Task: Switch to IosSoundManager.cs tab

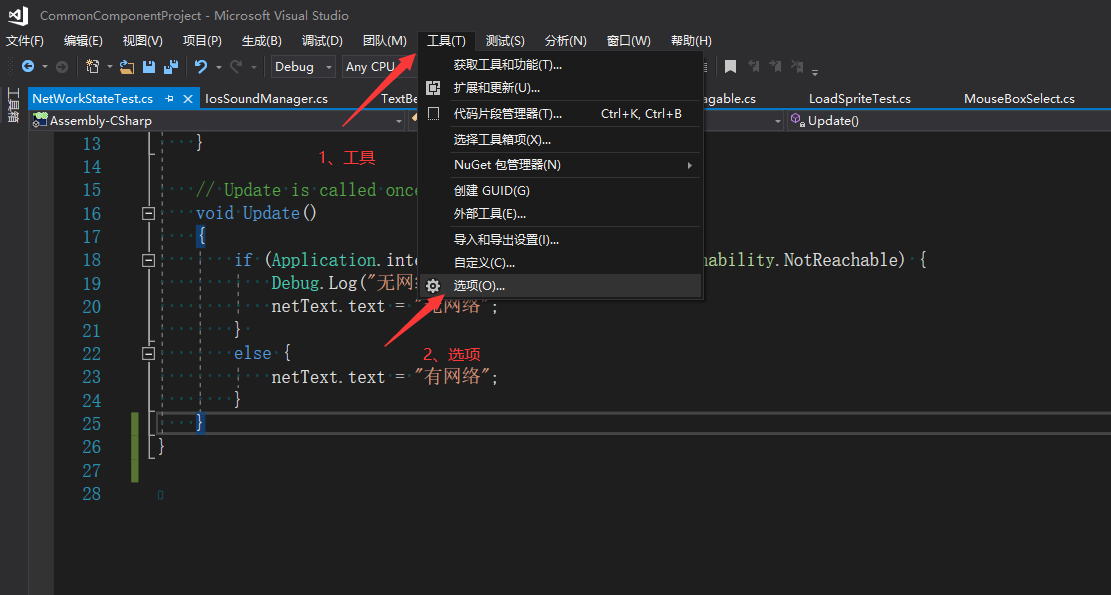Action: 266,98
